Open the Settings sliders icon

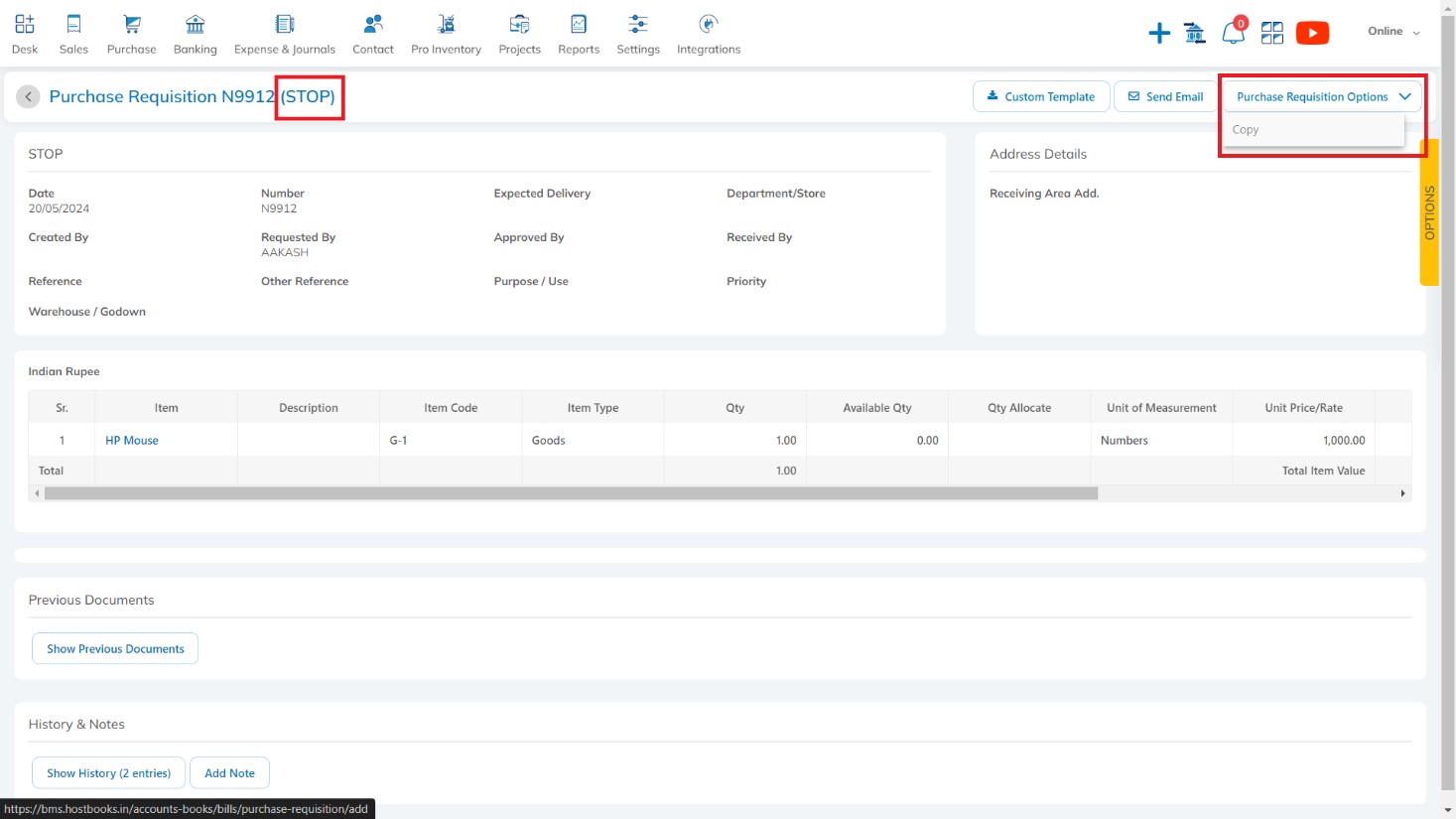click(638, 25)
